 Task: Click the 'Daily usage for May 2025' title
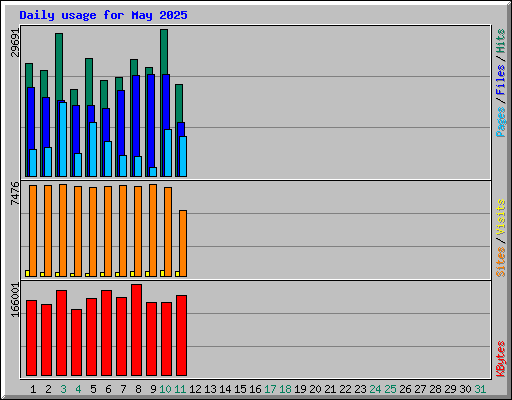click(x=103, y=15)
